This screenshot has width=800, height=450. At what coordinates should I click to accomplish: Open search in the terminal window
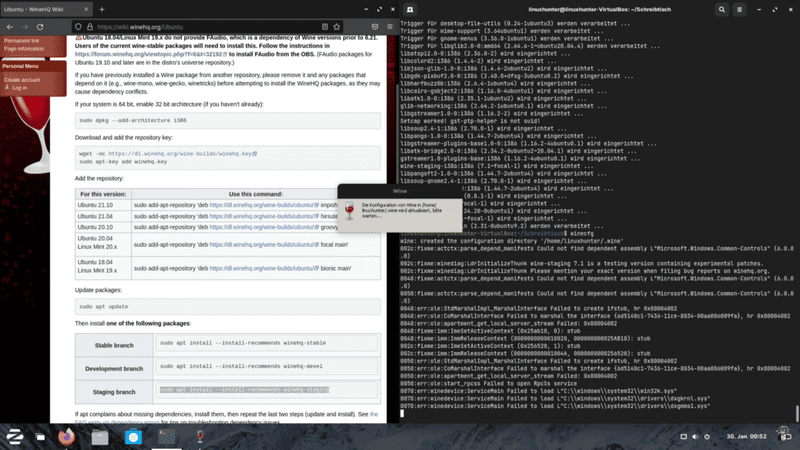tap(721, 9)
